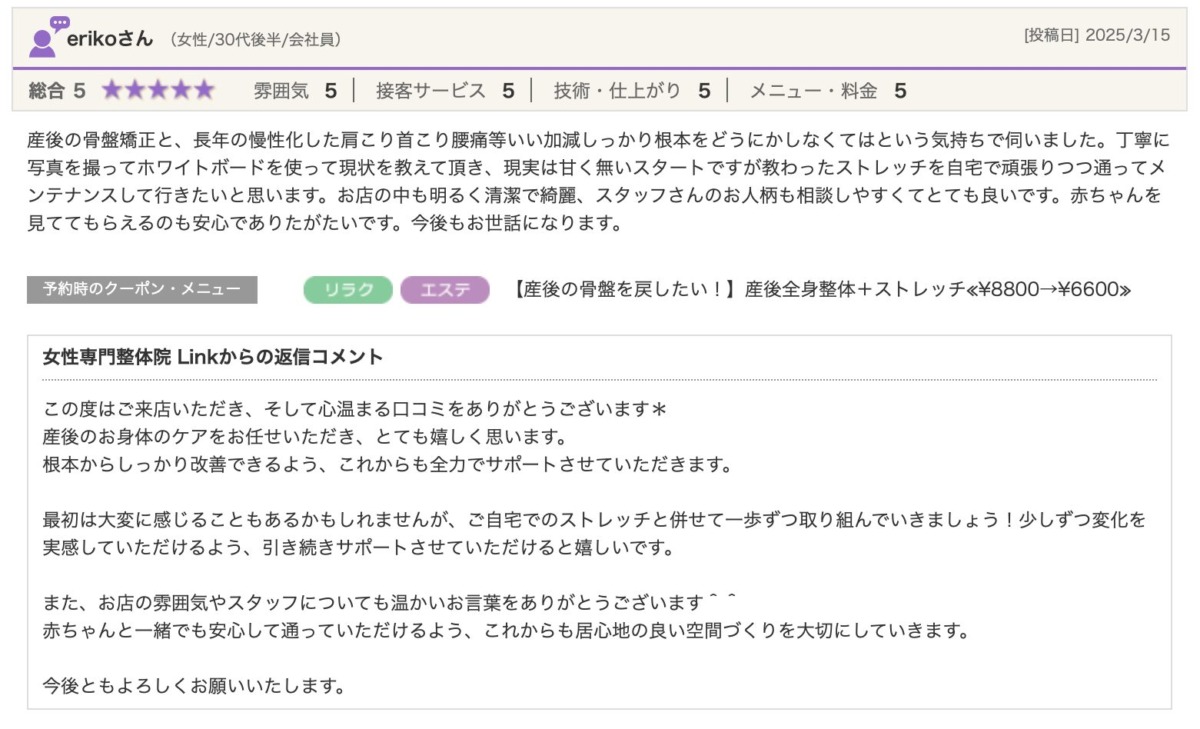Click the closing line 今後ともよろしくお願いいたします
The width and height of the screenshot is (1200, 729).
click(194, 686)
